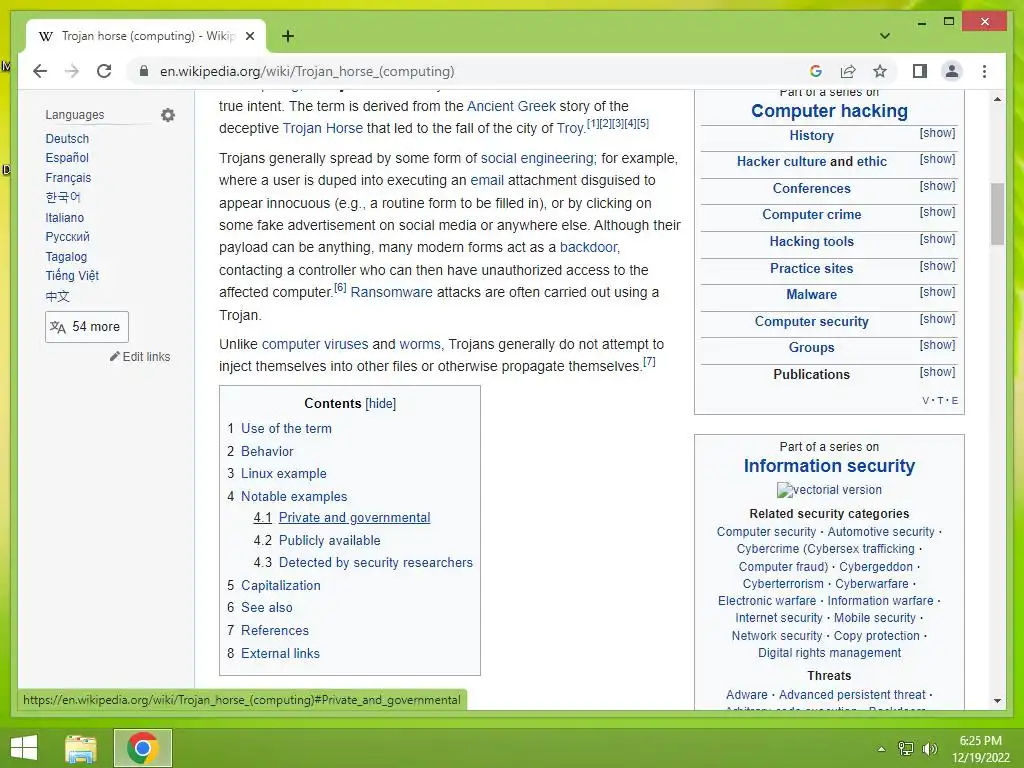The width and height of the screenshot is (1024, 768).
Task: Open a new browser tab
Action: pos(288,36)
